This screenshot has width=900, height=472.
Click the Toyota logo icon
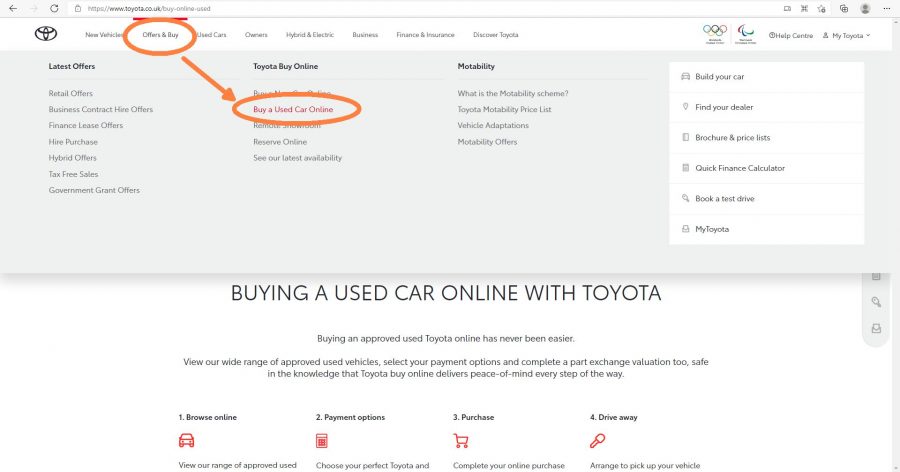[x=46, y=34]
